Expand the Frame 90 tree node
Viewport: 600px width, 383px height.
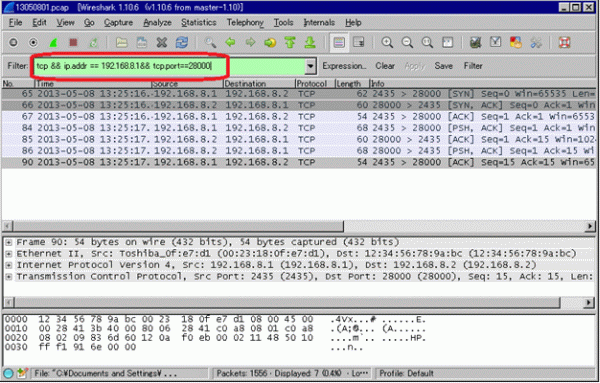coord(9,242)
